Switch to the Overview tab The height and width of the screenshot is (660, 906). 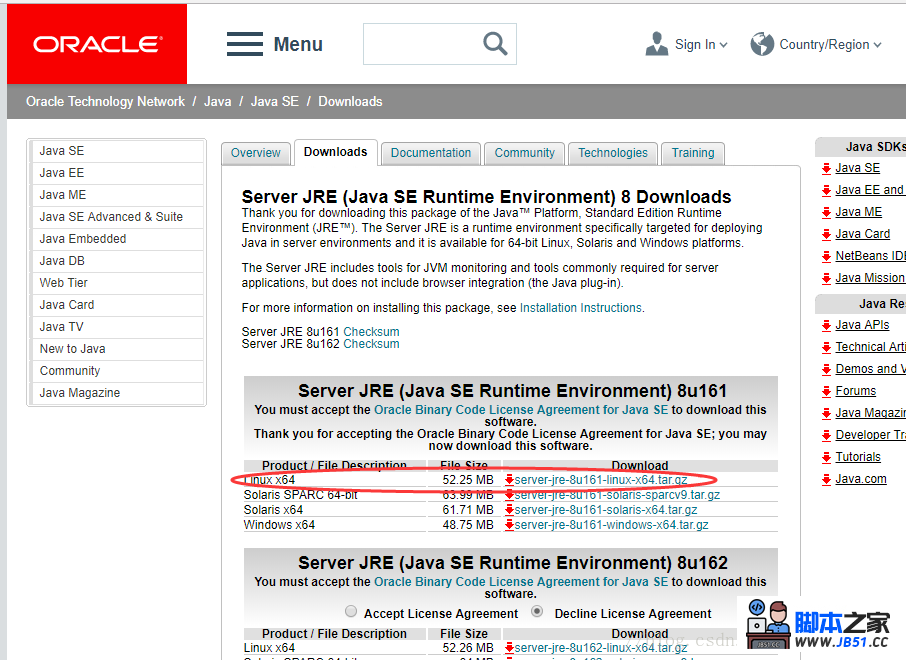(x=255, y=153)
